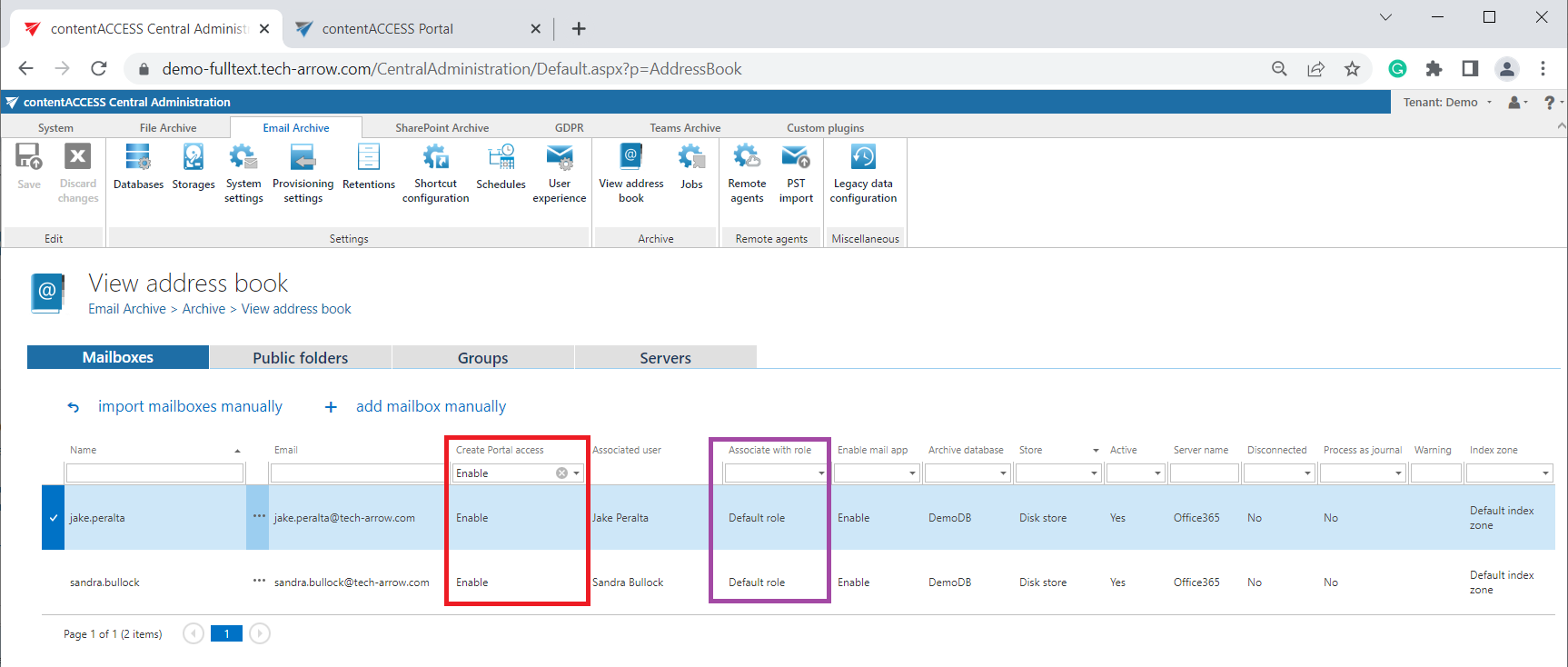Click the Name filter input field
Viewport: 1568px width, 667px height.
tap(154, 473)
